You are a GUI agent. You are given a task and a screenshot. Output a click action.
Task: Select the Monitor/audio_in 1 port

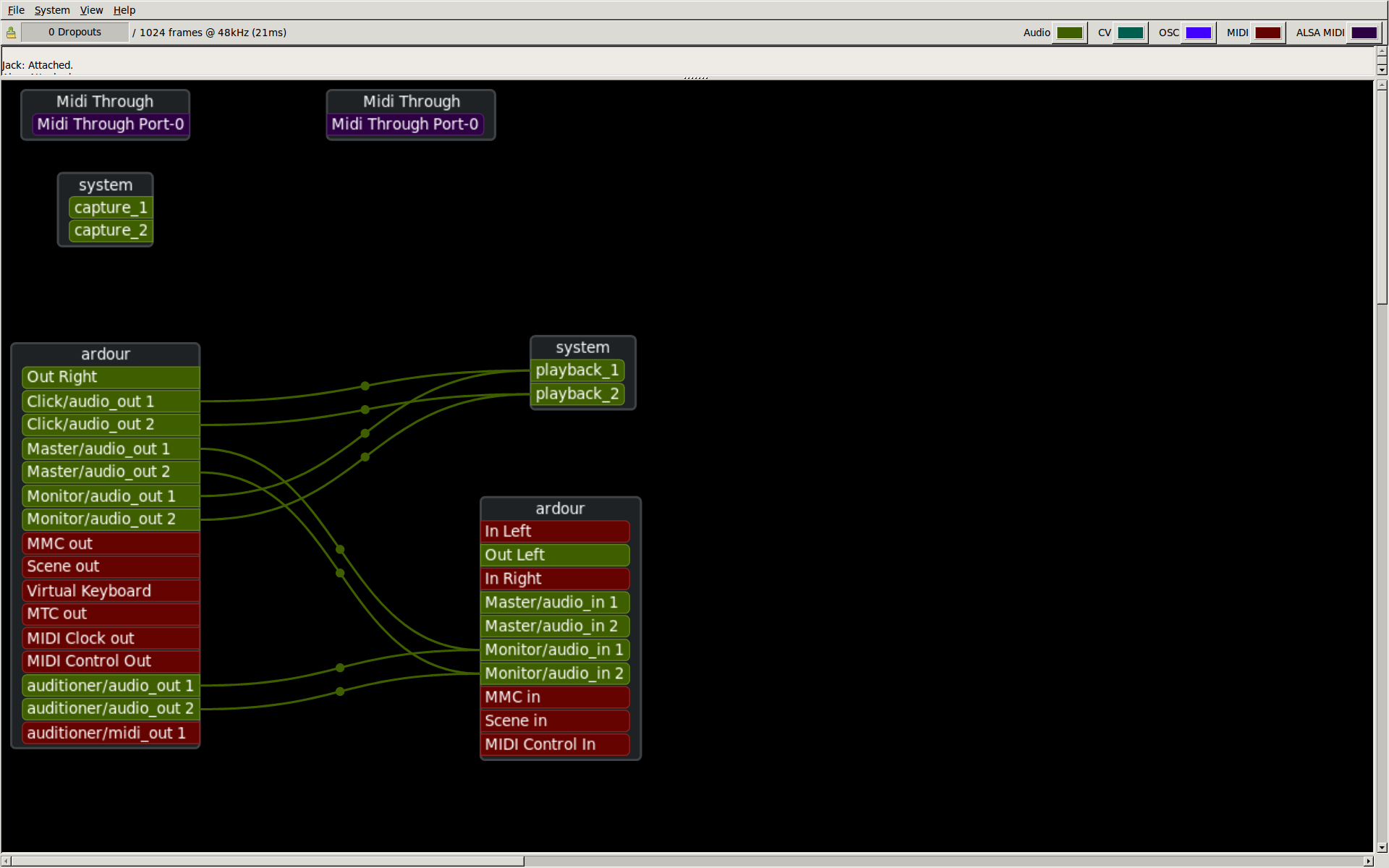(555, 650)
